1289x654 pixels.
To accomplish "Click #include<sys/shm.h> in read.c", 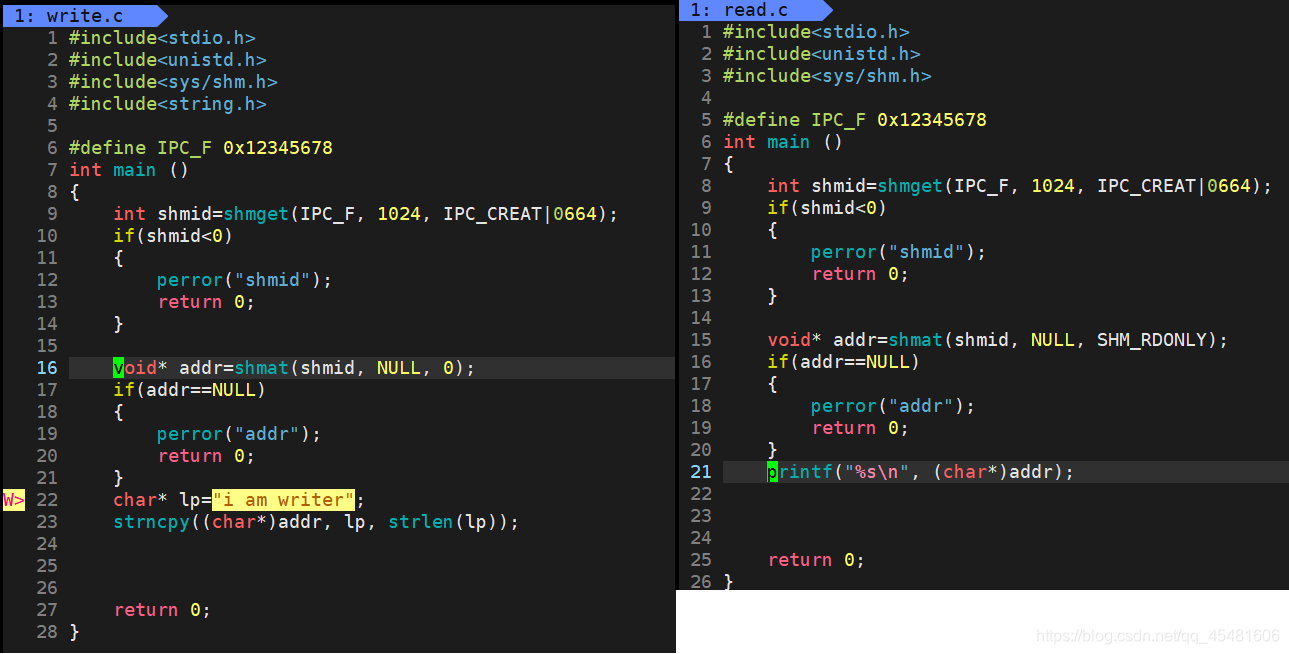I will point(827,76).
